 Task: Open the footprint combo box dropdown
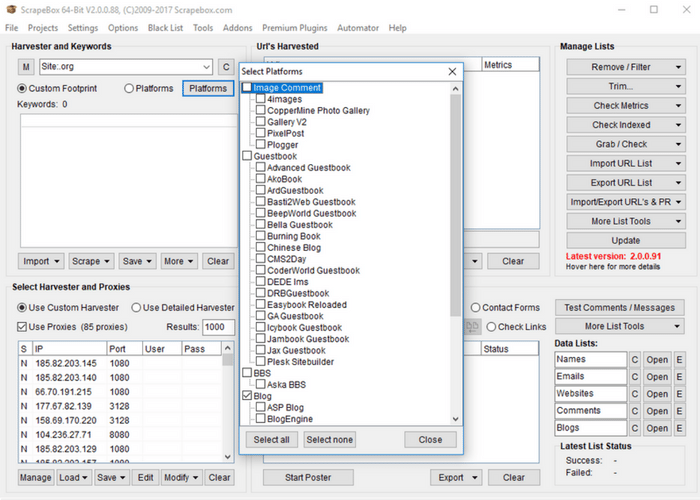tap(206, 67)
